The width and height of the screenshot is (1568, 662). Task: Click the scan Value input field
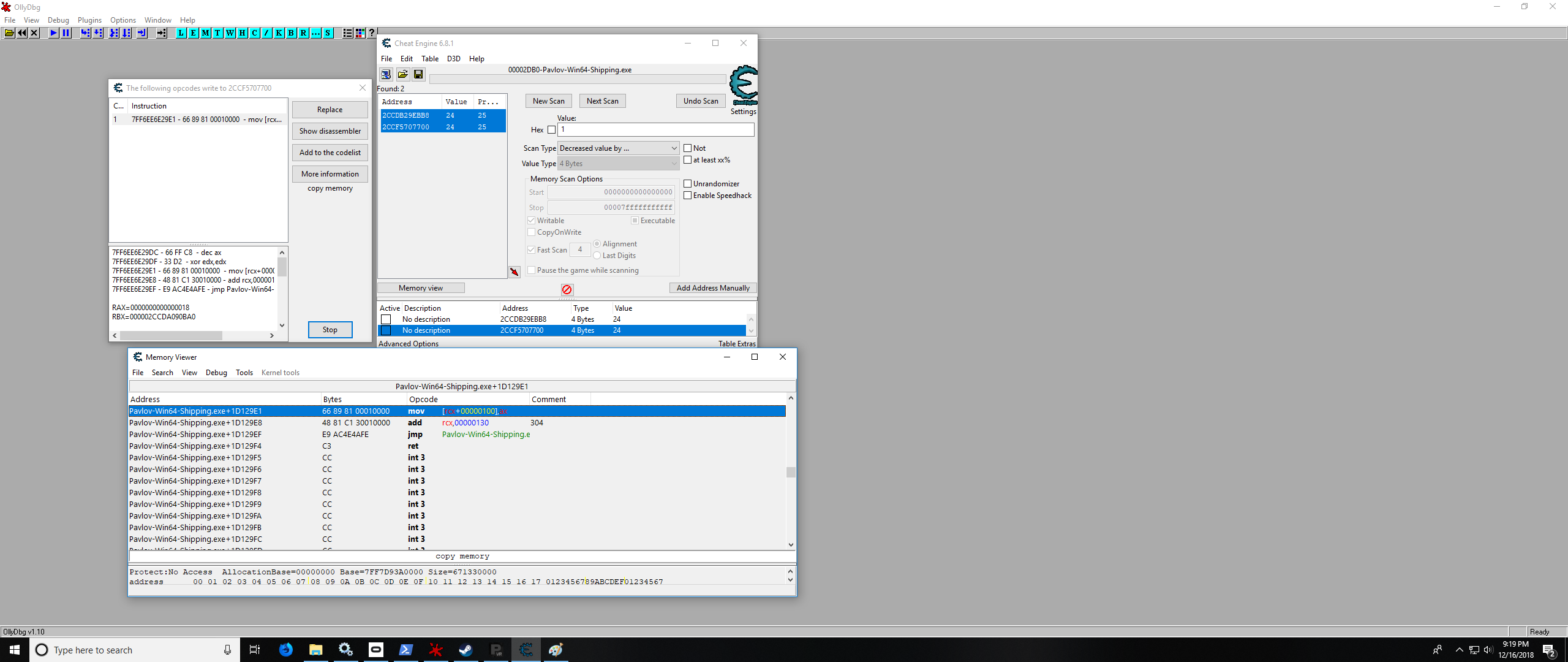coord(656,130)
